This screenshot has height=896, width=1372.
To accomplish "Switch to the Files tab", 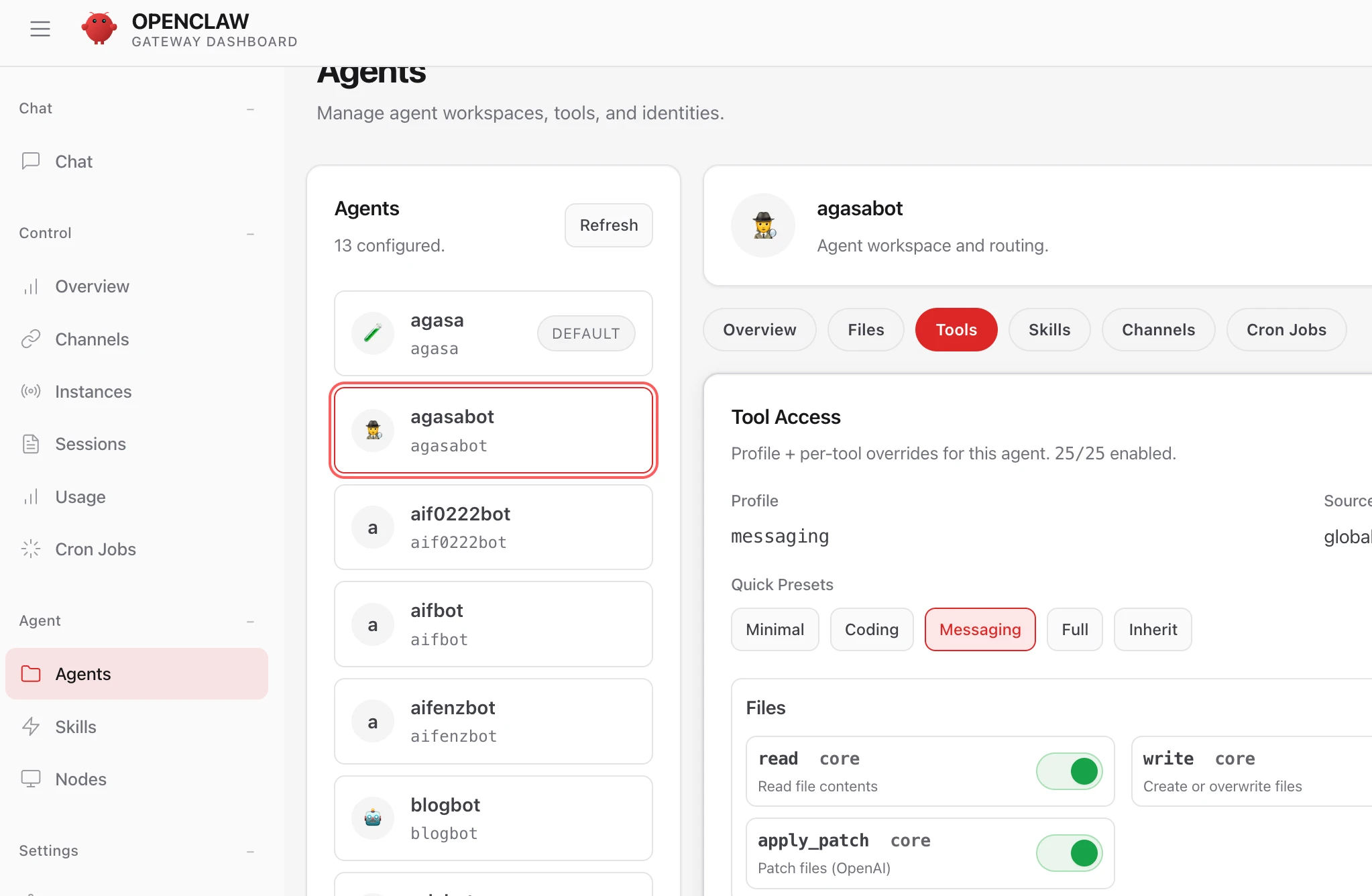I will click(865, 330).
